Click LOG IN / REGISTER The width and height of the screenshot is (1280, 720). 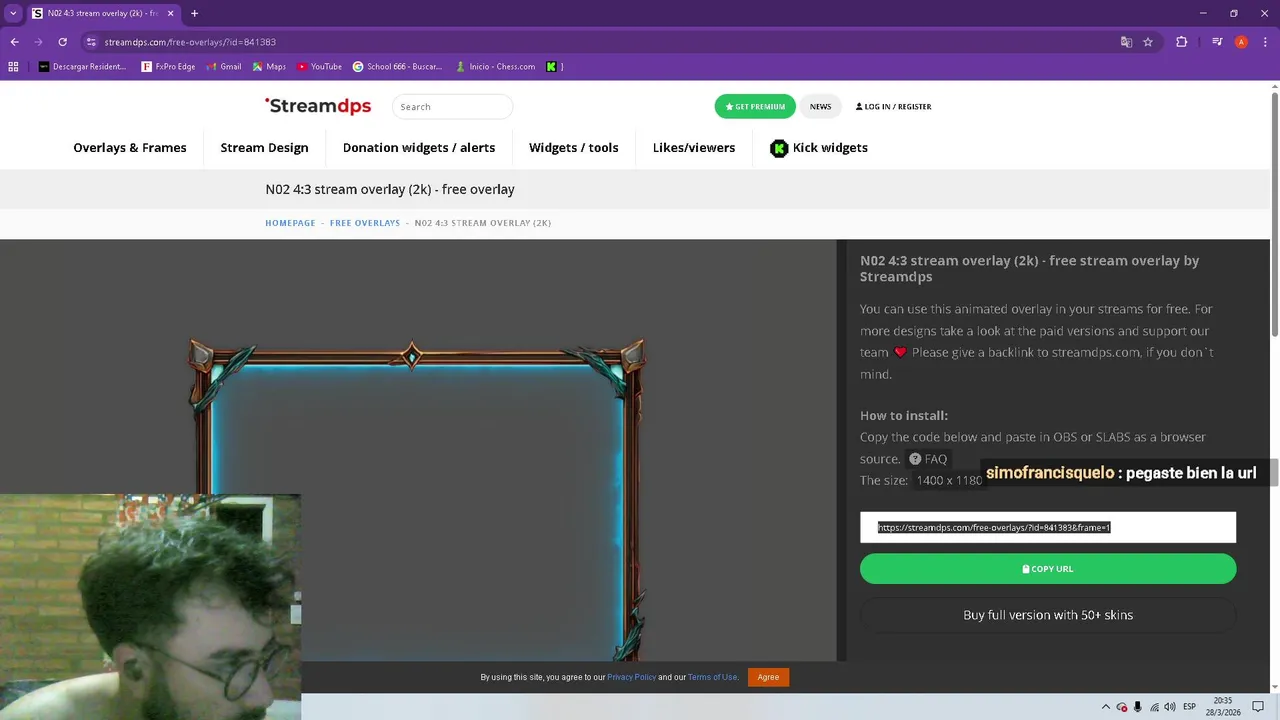click(893, 107)
